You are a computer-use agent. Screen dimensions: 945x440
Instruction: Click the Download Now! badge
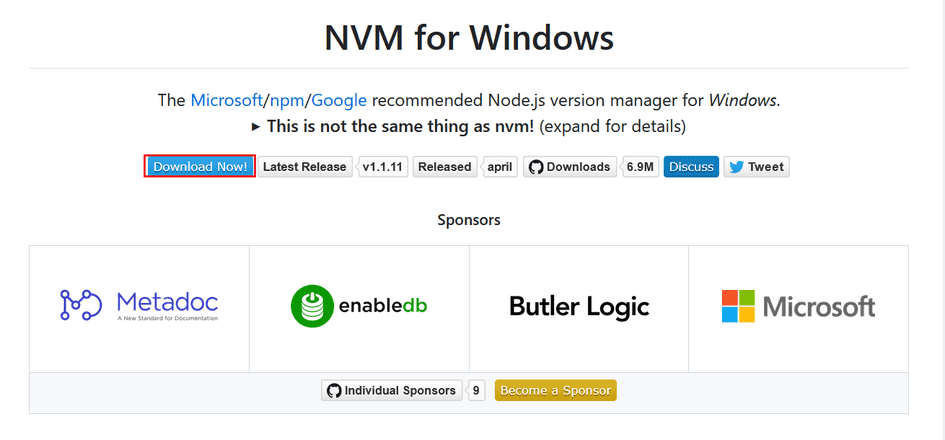(x=200, y=167)
